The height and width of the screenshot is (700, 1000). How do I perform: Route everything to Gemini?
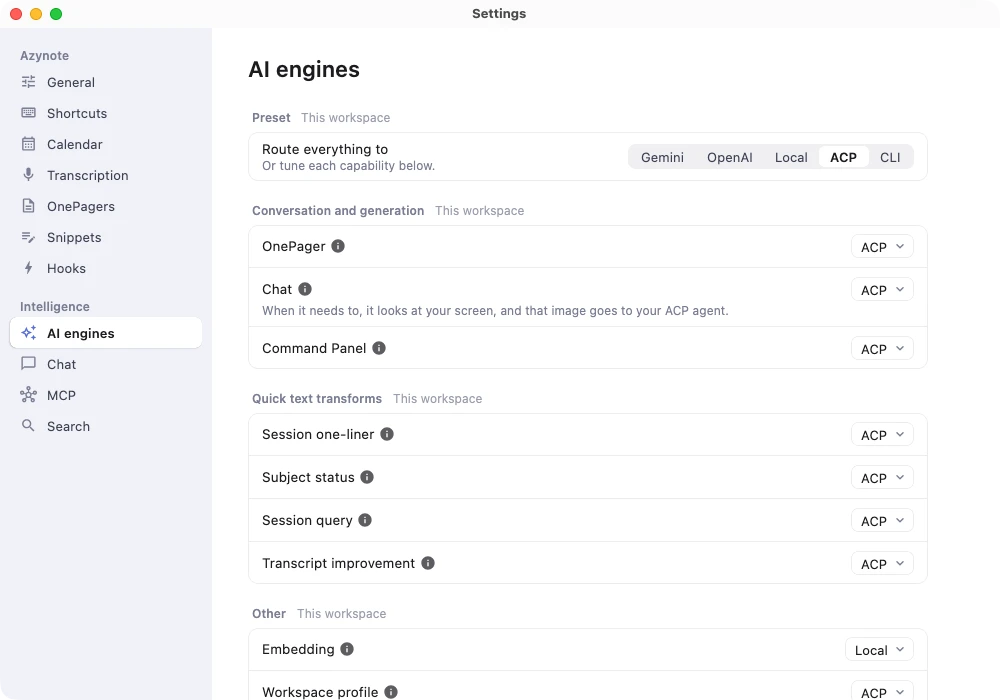click(662, 157)
